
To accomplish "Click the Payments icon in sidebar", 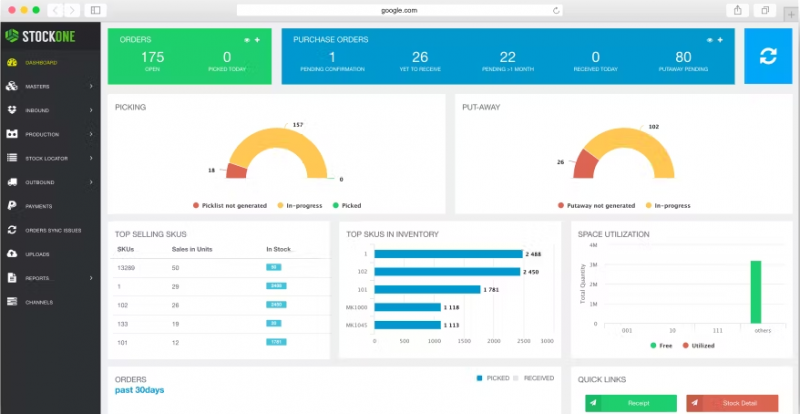I will point(12,206).
